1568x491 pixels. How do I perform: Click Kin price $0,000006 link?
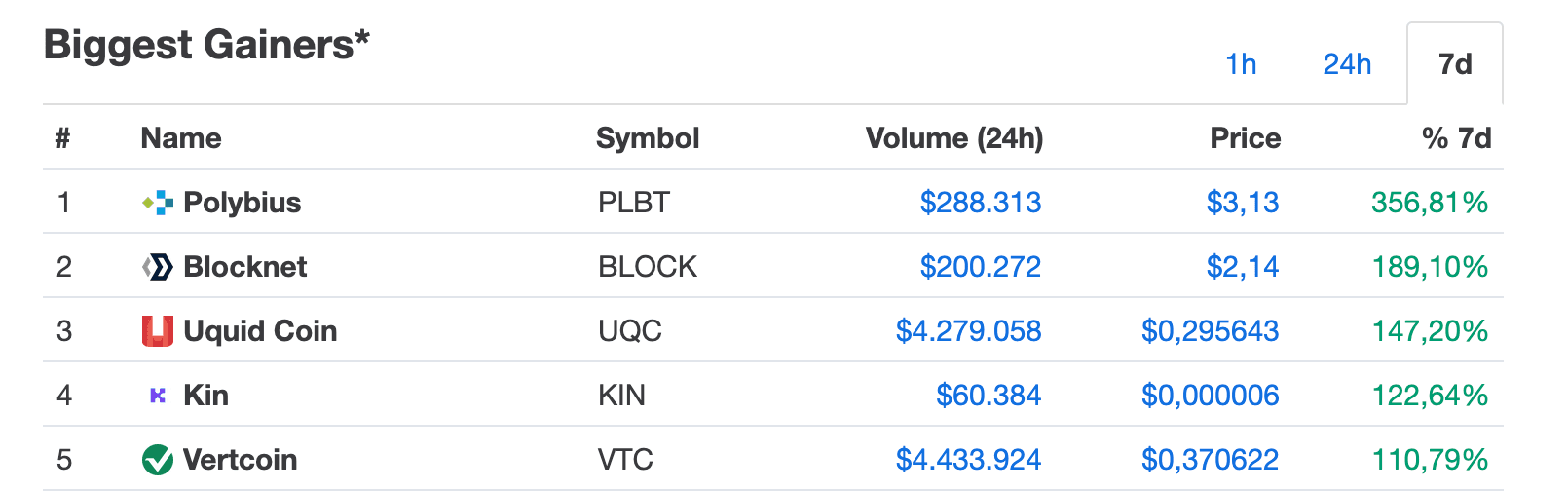tap(1210, 396)
